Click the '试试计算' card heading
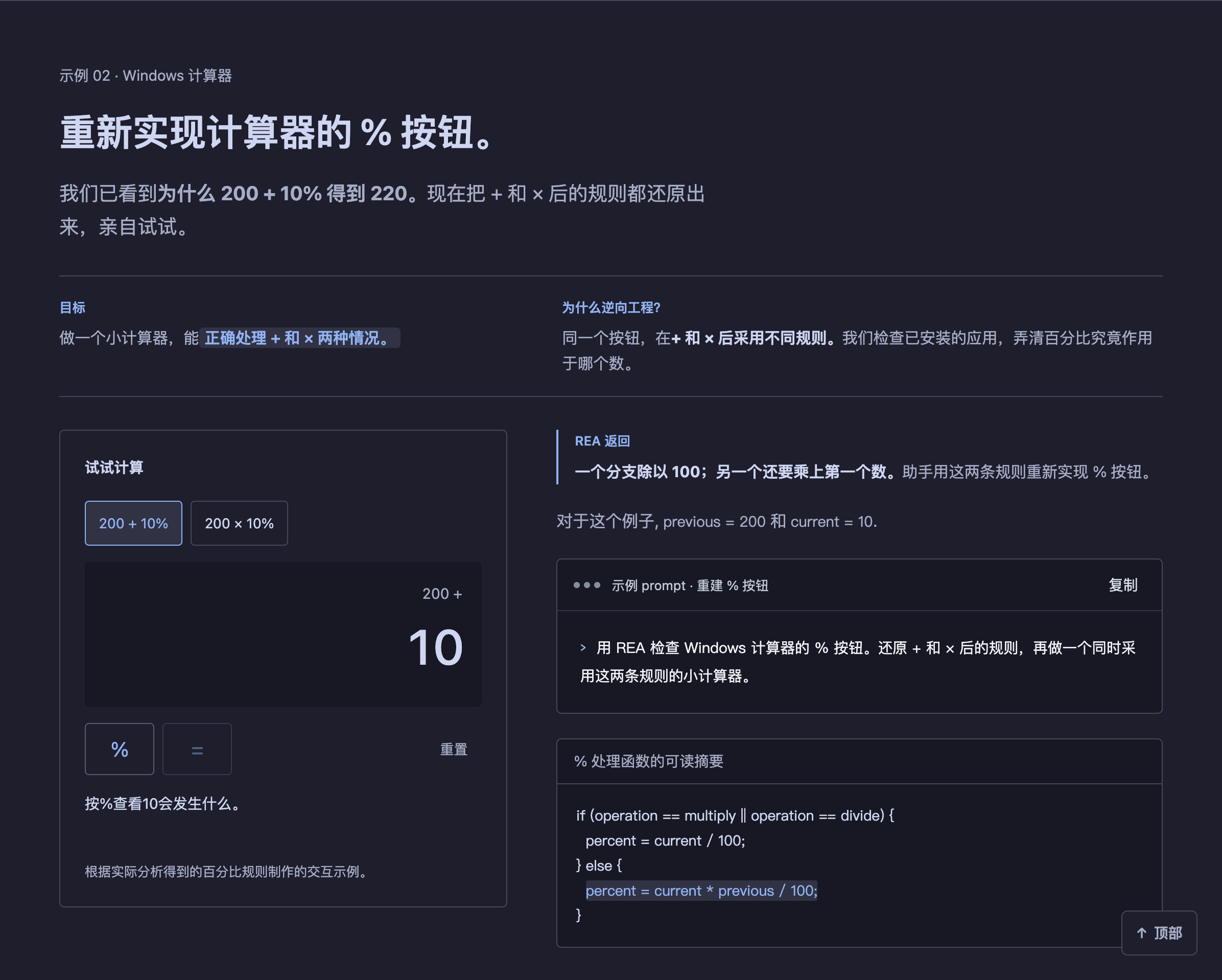The height and width of the screenshot is (980, 1222). point(114,467)
